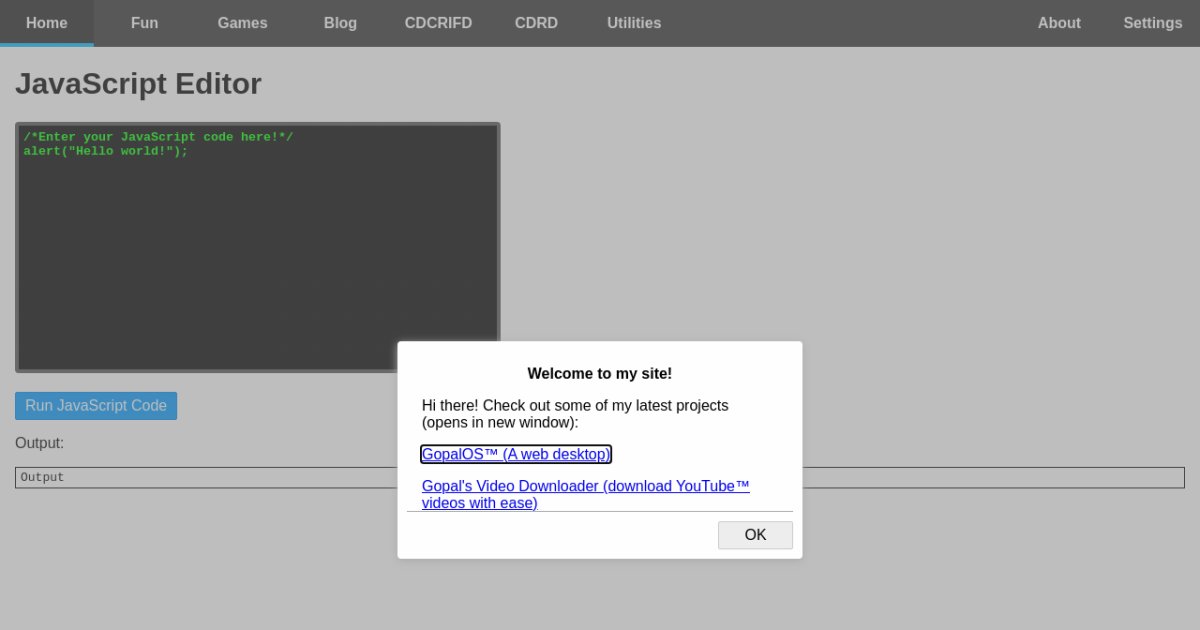Open the Games section
Screen dimensions: 1200x630
242,23
